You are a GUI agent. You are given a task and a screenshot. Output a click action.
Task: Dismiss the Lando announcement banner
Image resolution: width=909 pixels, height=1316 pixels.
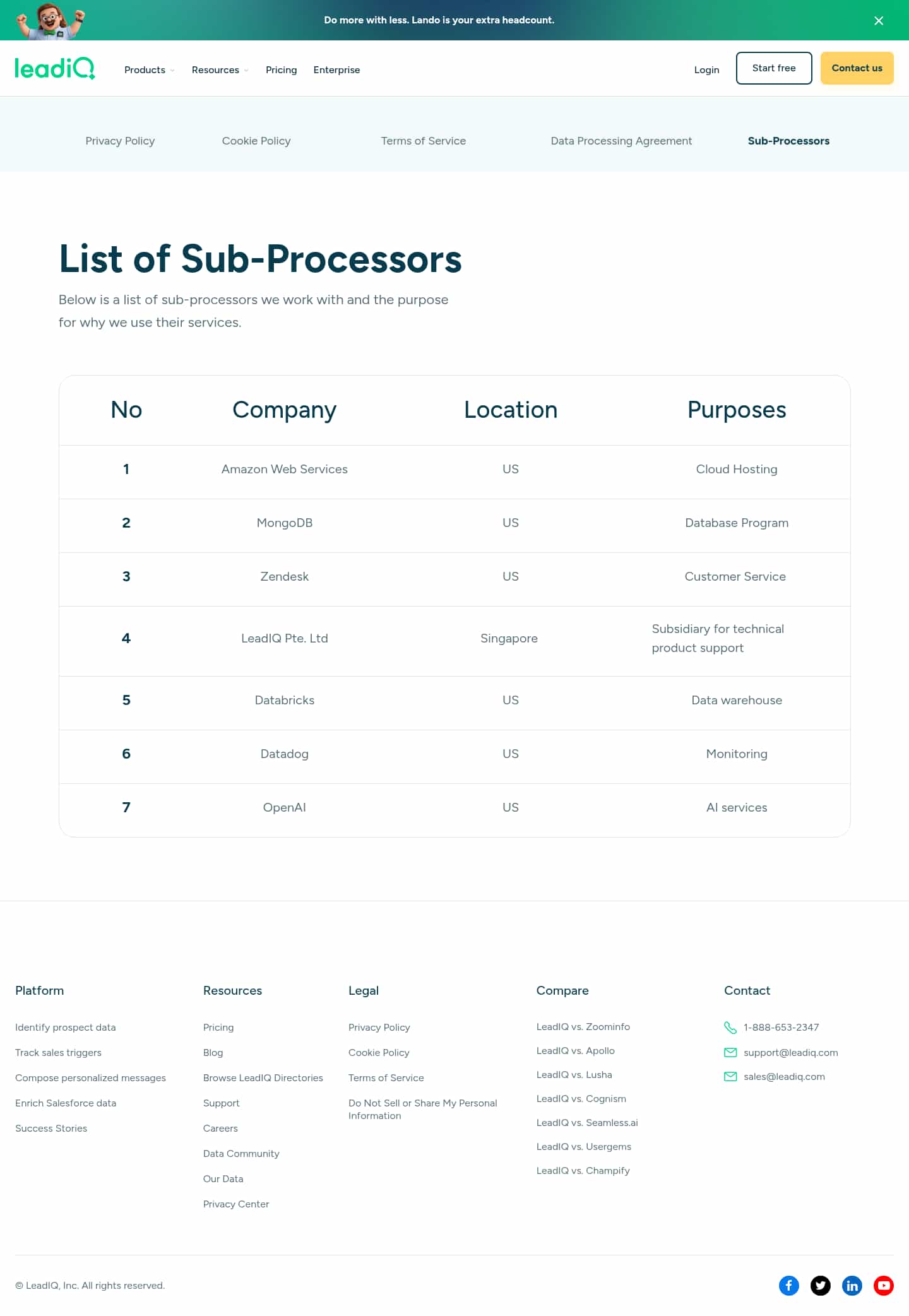coord(878,21)
